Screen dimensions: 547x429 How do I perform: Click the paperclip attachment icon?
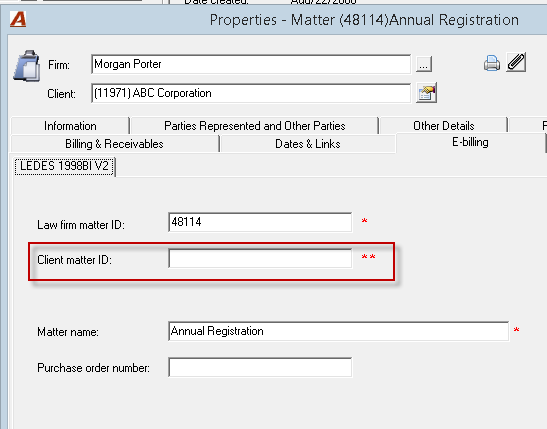pyautogui.click(x=516, y=62)
